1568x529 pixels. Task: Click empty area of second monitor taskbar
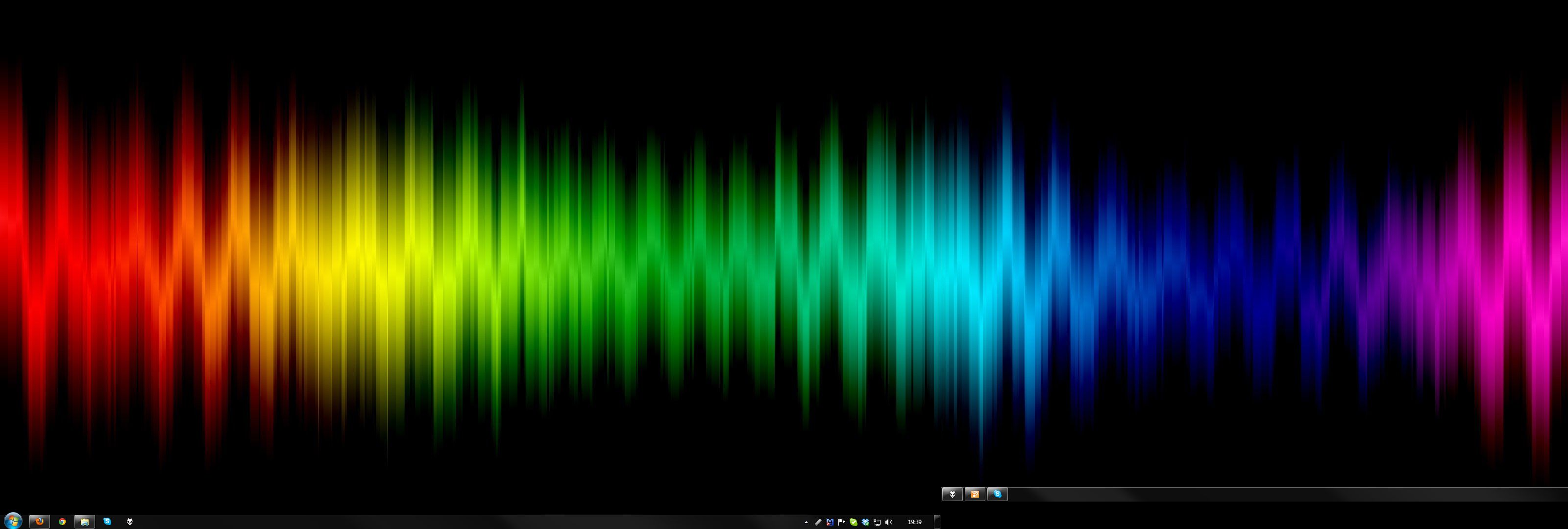click(x=1278, y=494)
